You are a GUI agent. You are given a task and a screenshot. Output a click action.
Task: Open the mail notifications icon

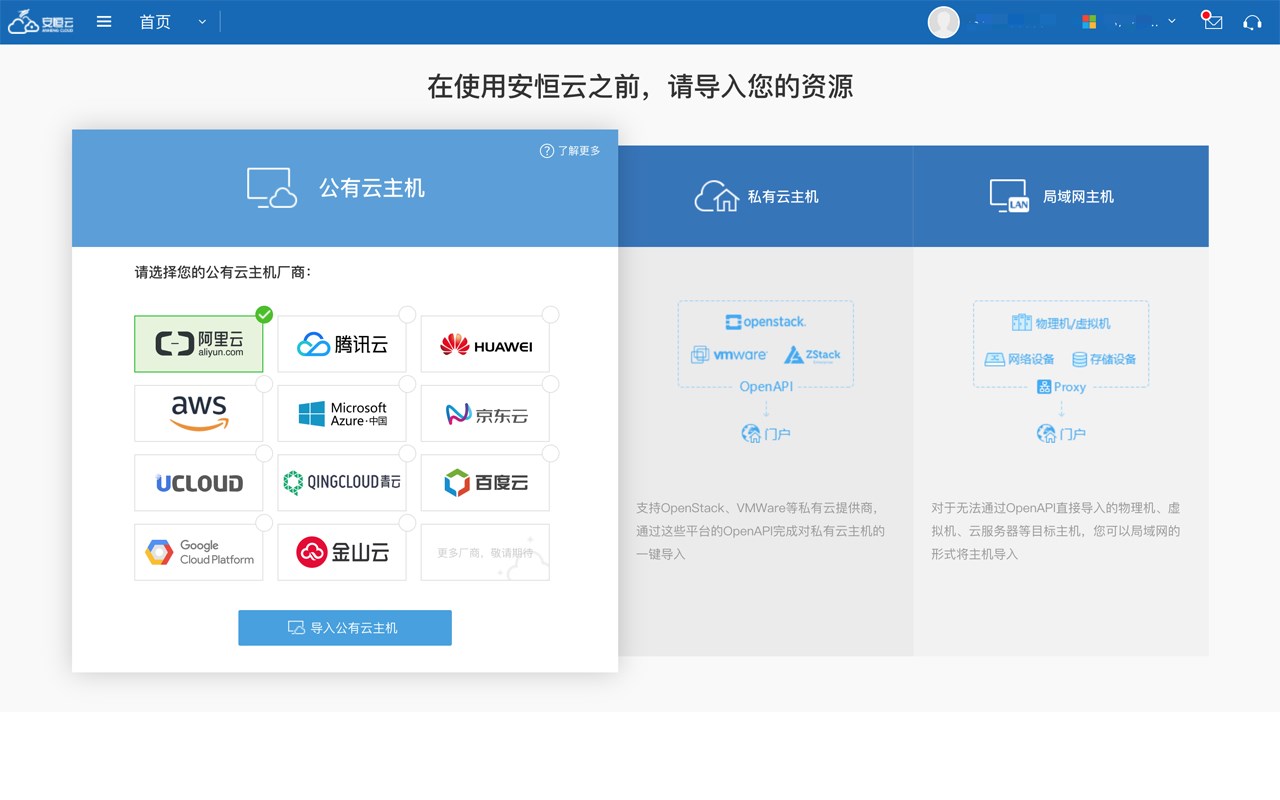[x=1213, y=21]
